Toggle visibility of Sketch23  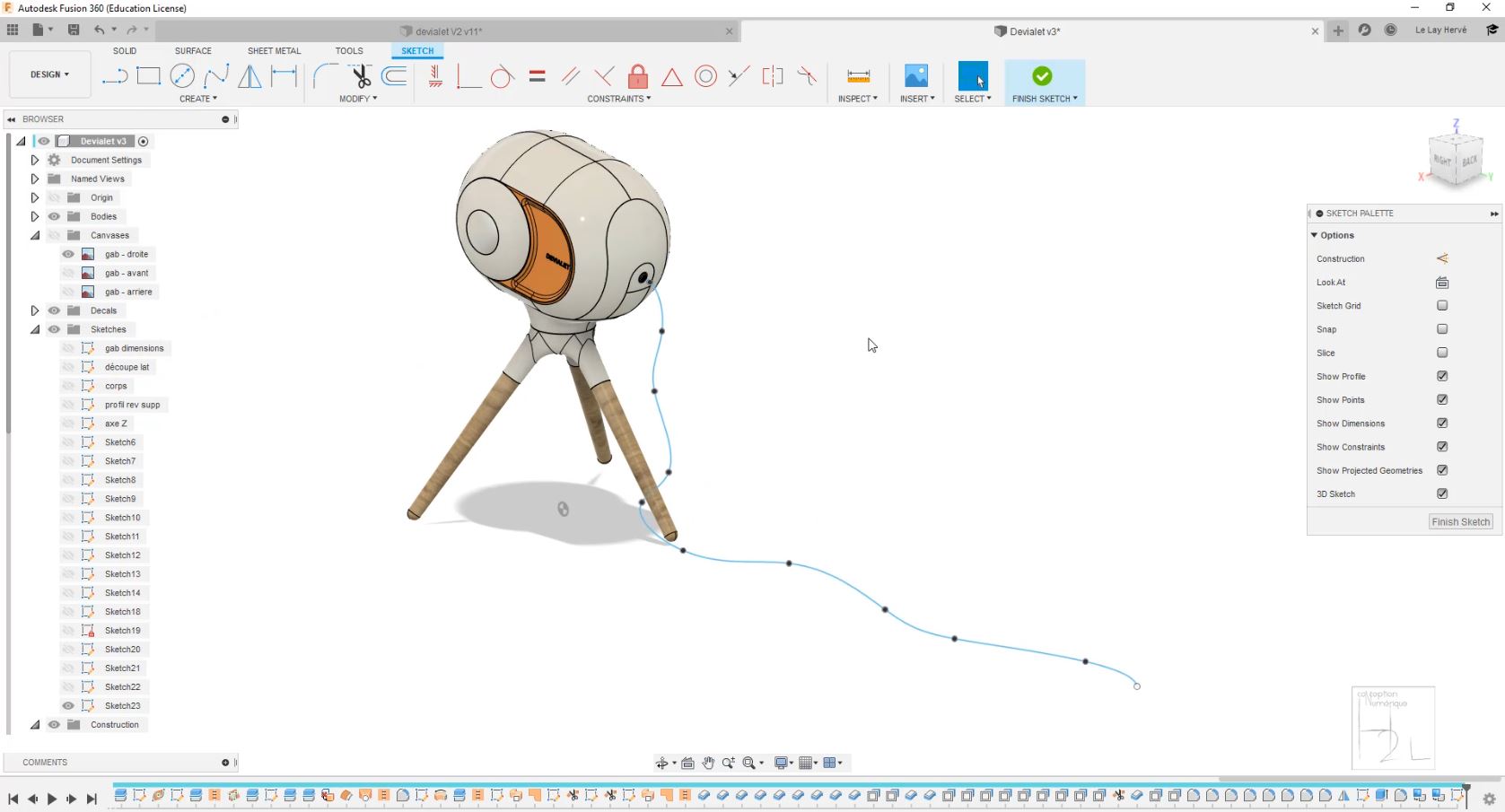[x=68, y=705]
